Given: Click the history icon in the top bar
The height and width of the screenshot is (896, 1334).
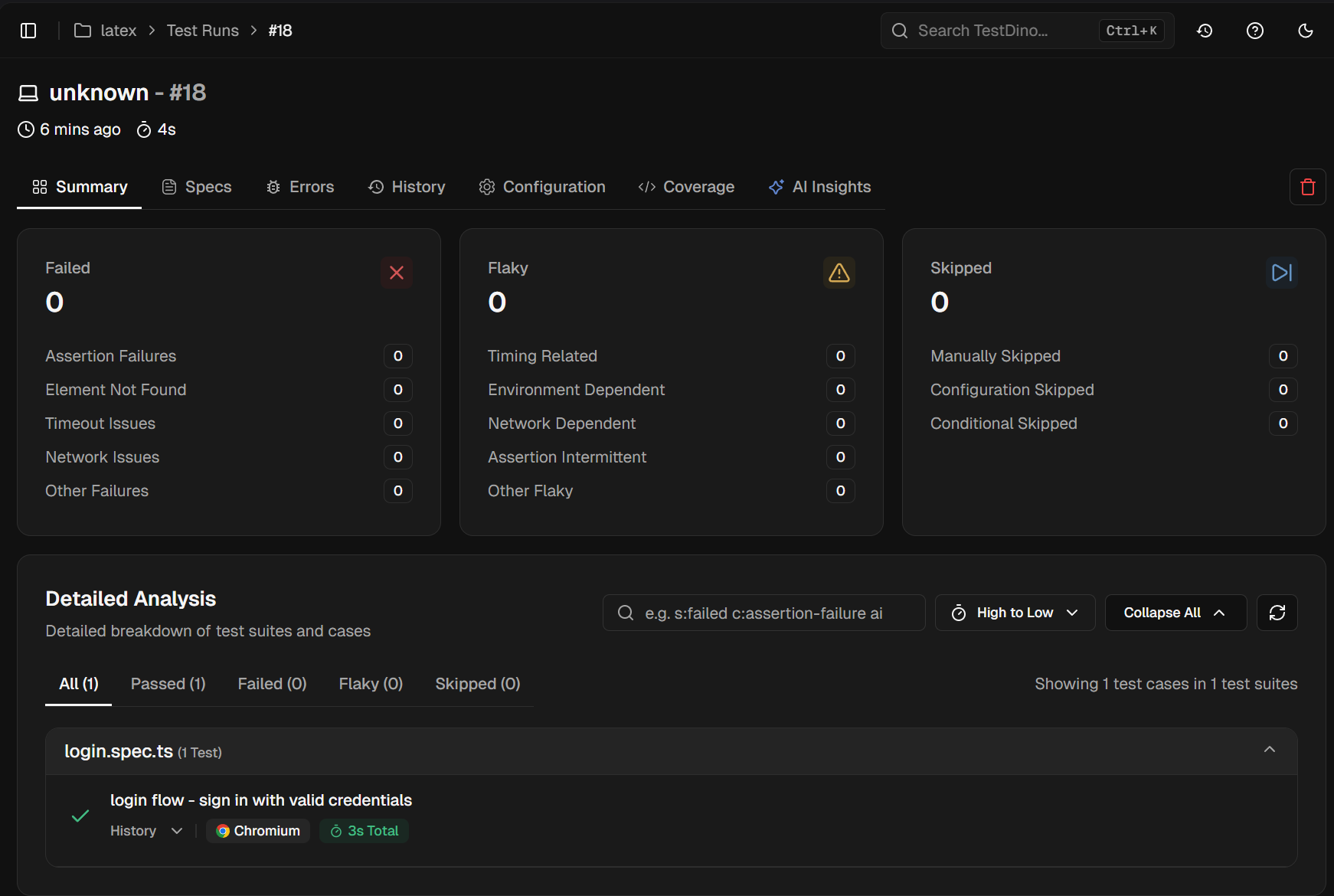Looking at the screenshot, I should (1205, 31).
